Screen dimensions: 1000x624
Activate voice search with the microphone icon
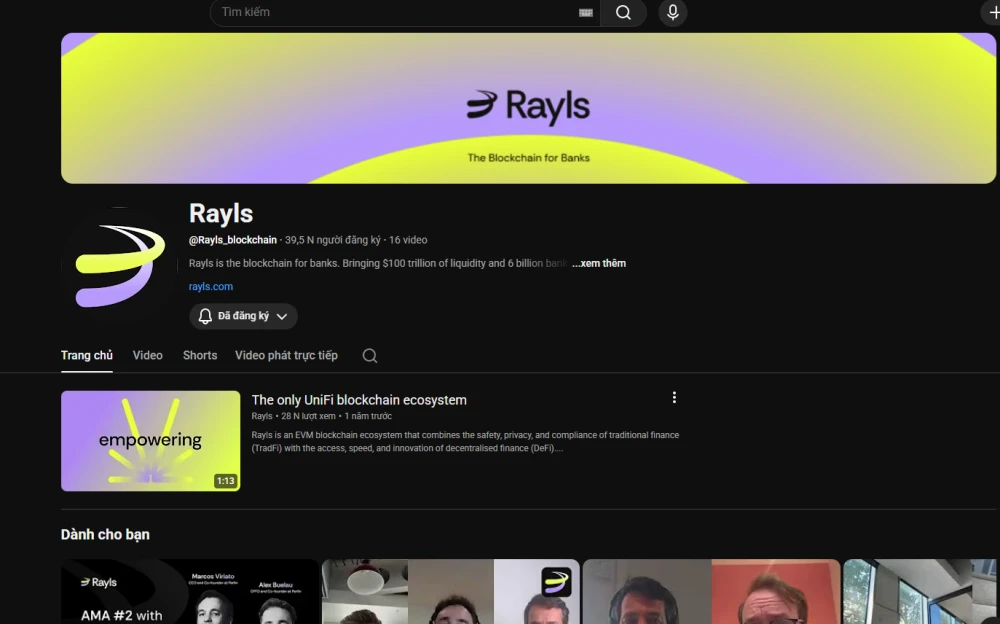(x=671, y=13)
